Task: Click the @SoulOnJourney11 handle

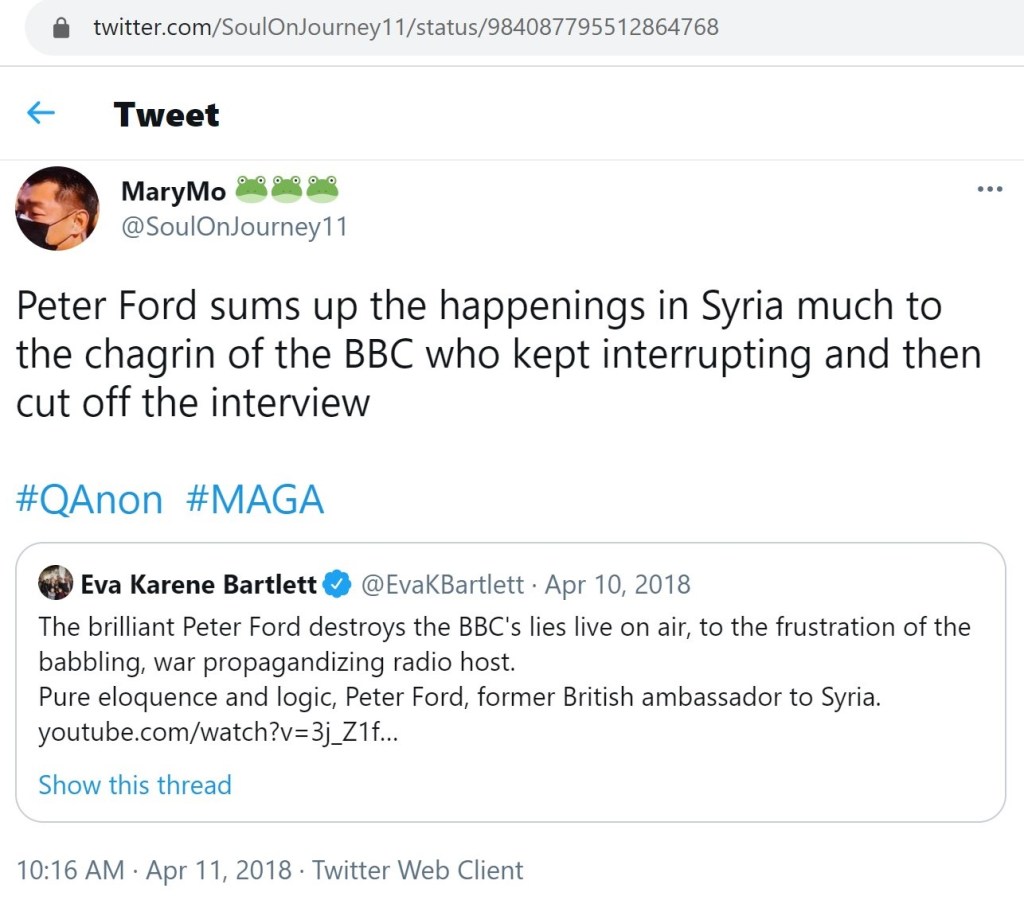Action: pyautogui.click(x=234, y=227)
